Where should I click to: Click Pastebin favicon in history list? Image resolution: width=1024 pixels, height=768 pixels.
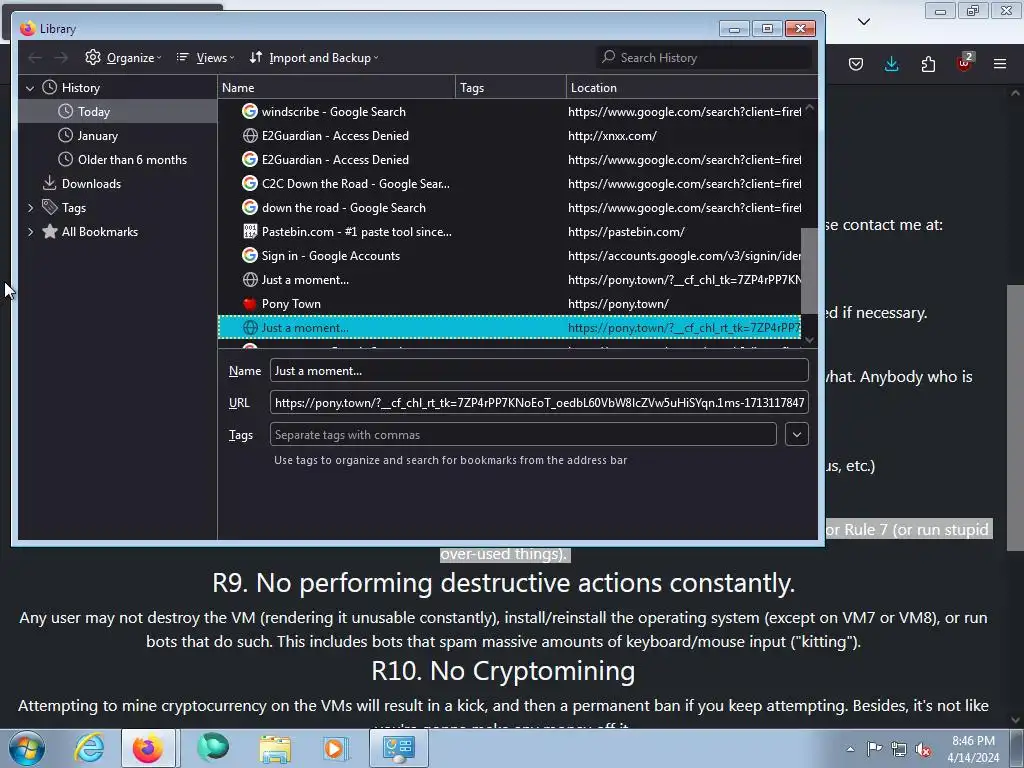(x=249, y=231)
